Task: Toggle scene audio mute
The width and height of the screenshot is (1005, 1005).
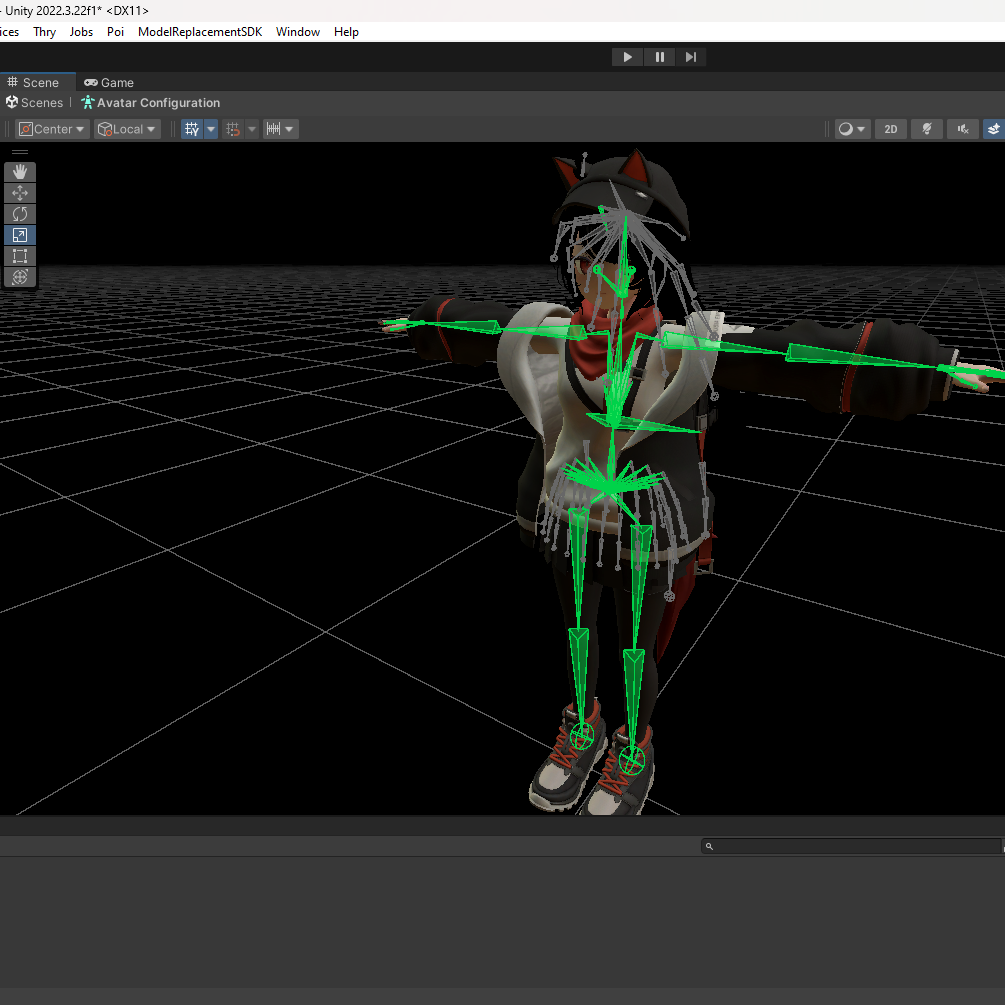Action: click(962, 129)
